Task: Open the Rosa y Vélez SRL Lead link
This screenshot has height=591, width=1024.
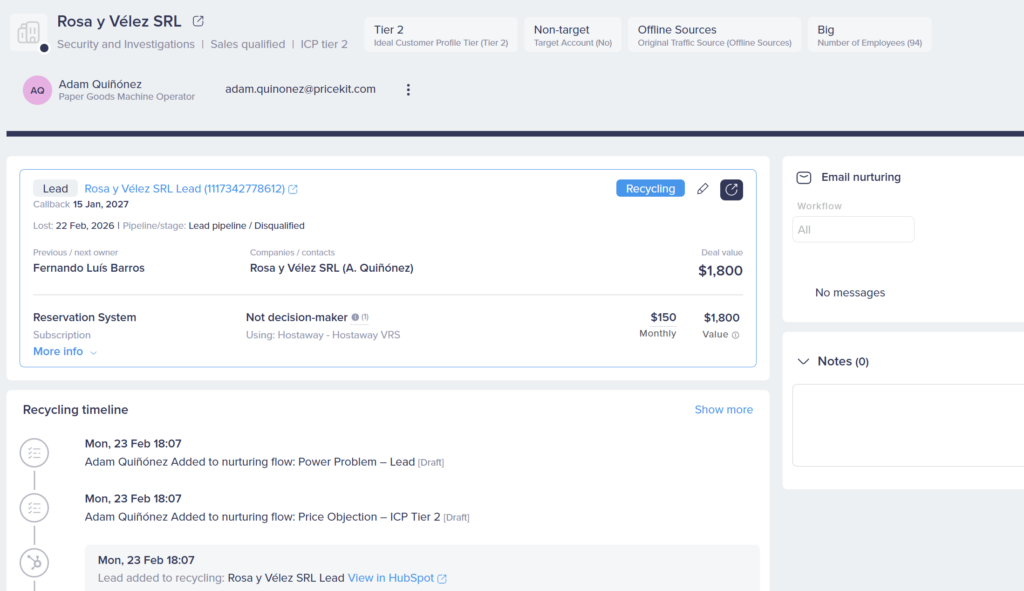Action: (184, 189)
